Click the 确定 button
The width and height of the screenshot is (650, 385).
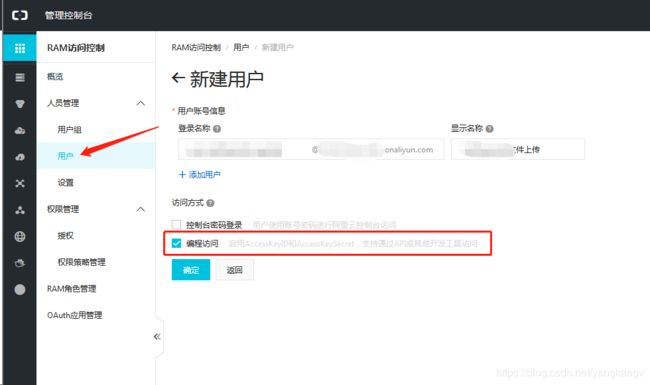click(x=191, y=270)
